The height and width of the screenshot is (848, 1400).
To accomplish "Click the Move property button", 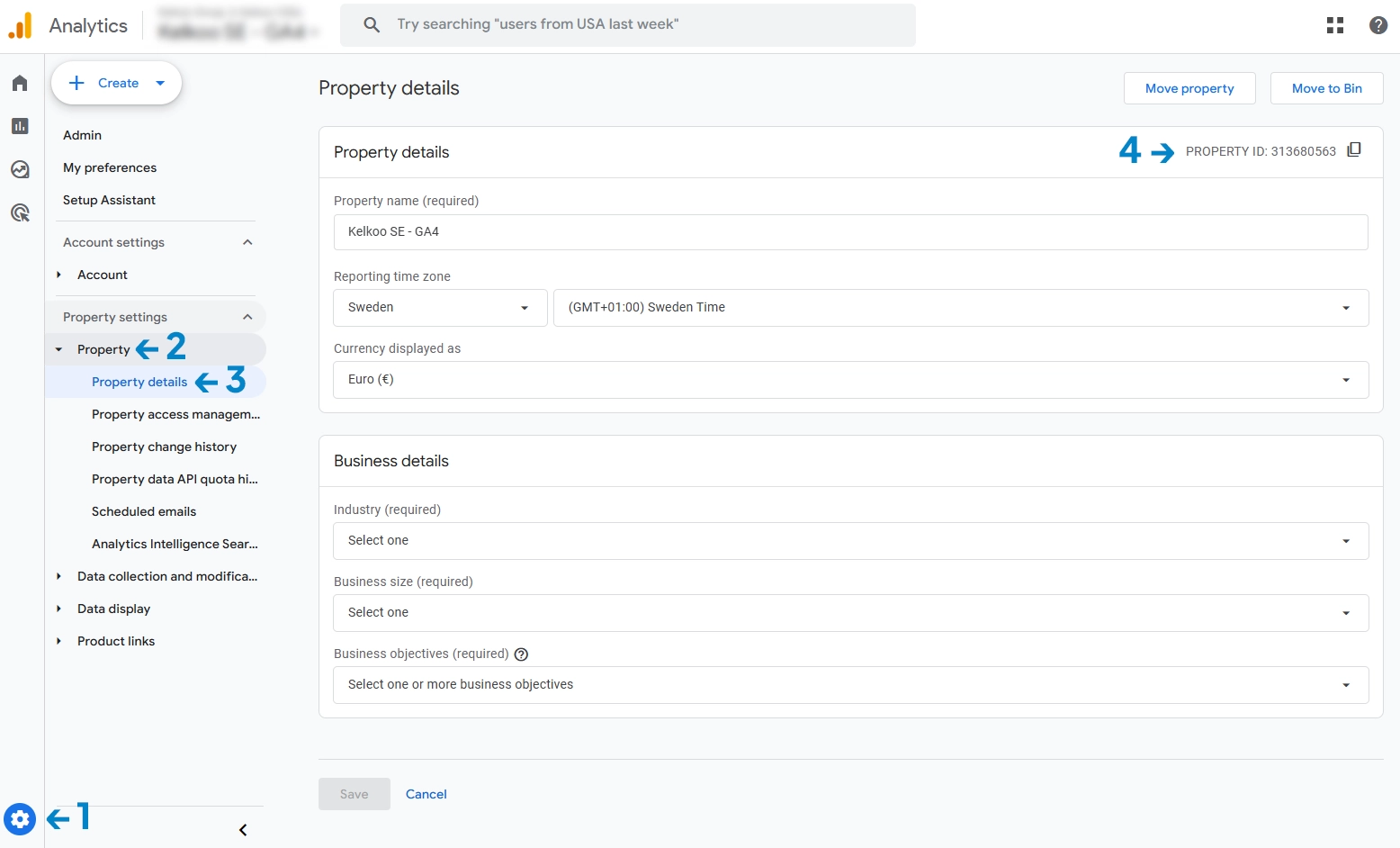I will pyautogui.click(x=1189, y=88).
